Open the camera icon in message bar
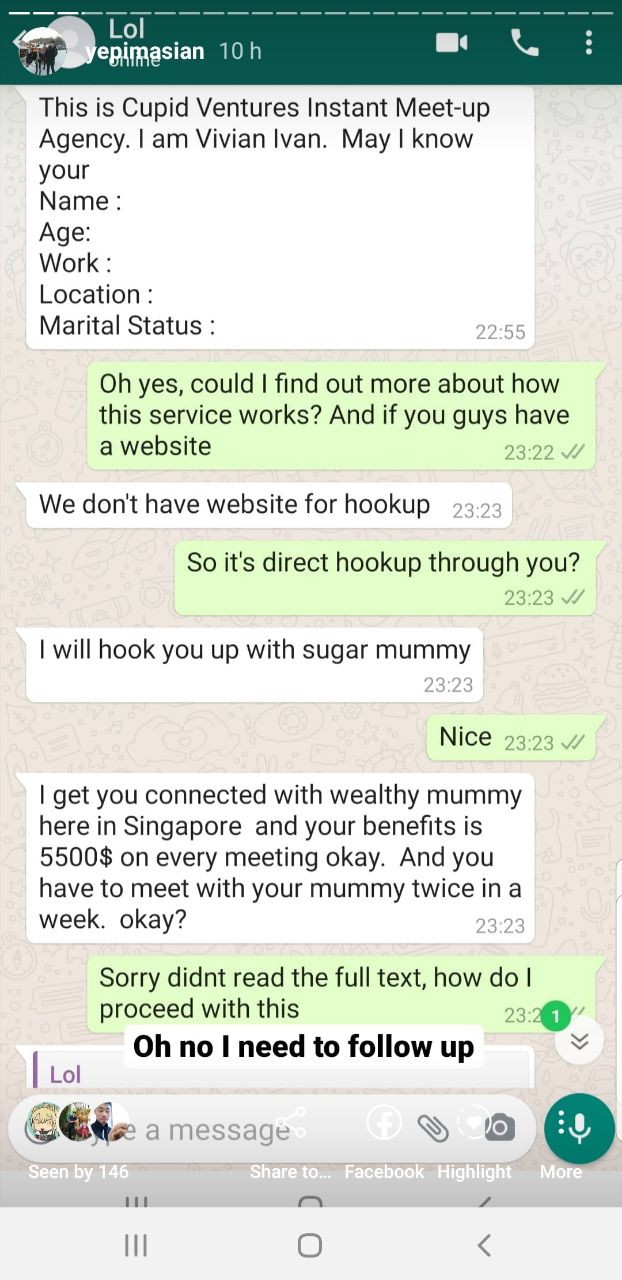The height and width of the screenshot is (1280, 622). [499, 1128]
